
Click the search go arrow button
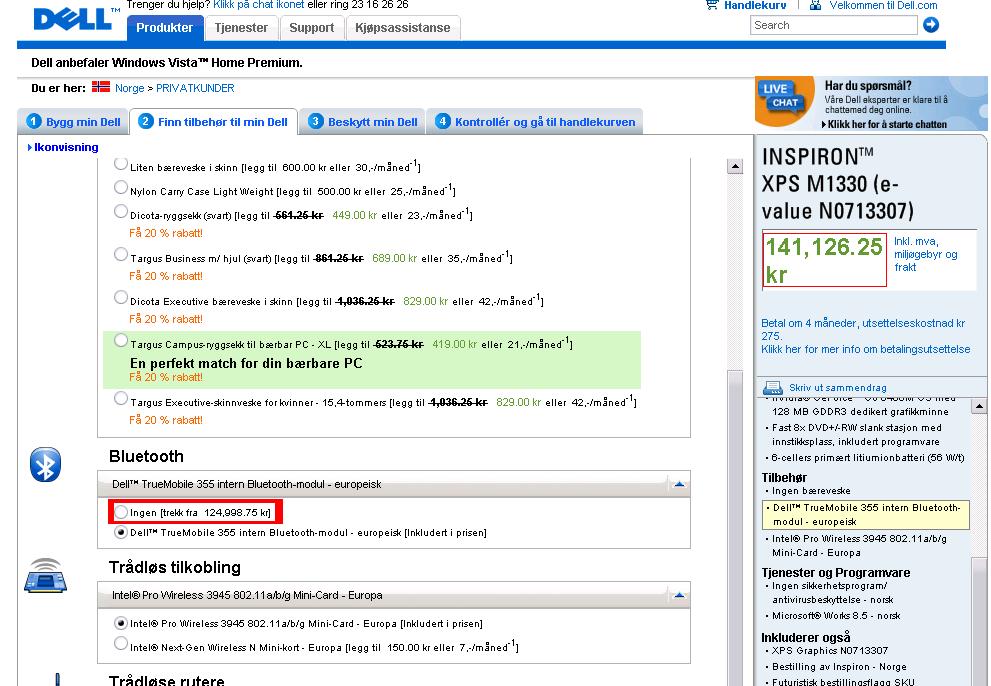click(x=931, y=25)
